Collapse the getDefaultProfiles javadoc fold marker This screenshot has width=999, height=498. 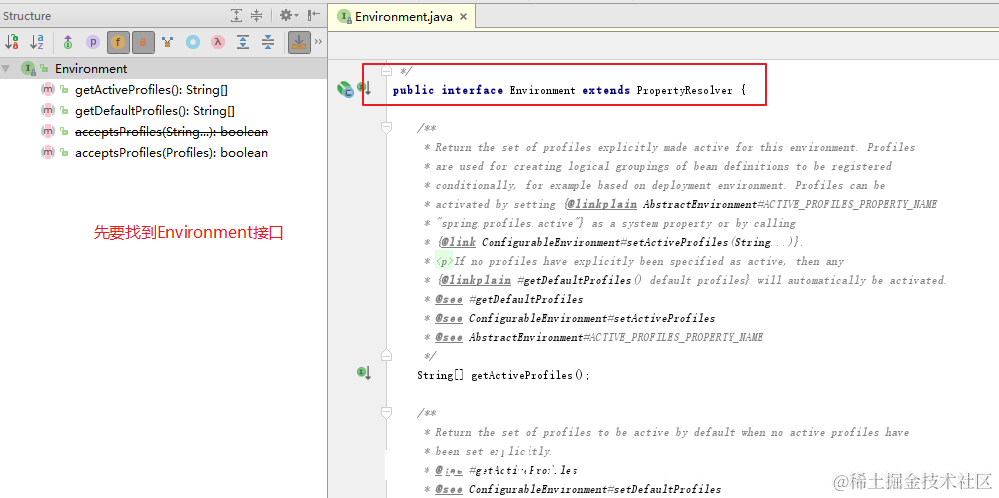click(385, 413)
